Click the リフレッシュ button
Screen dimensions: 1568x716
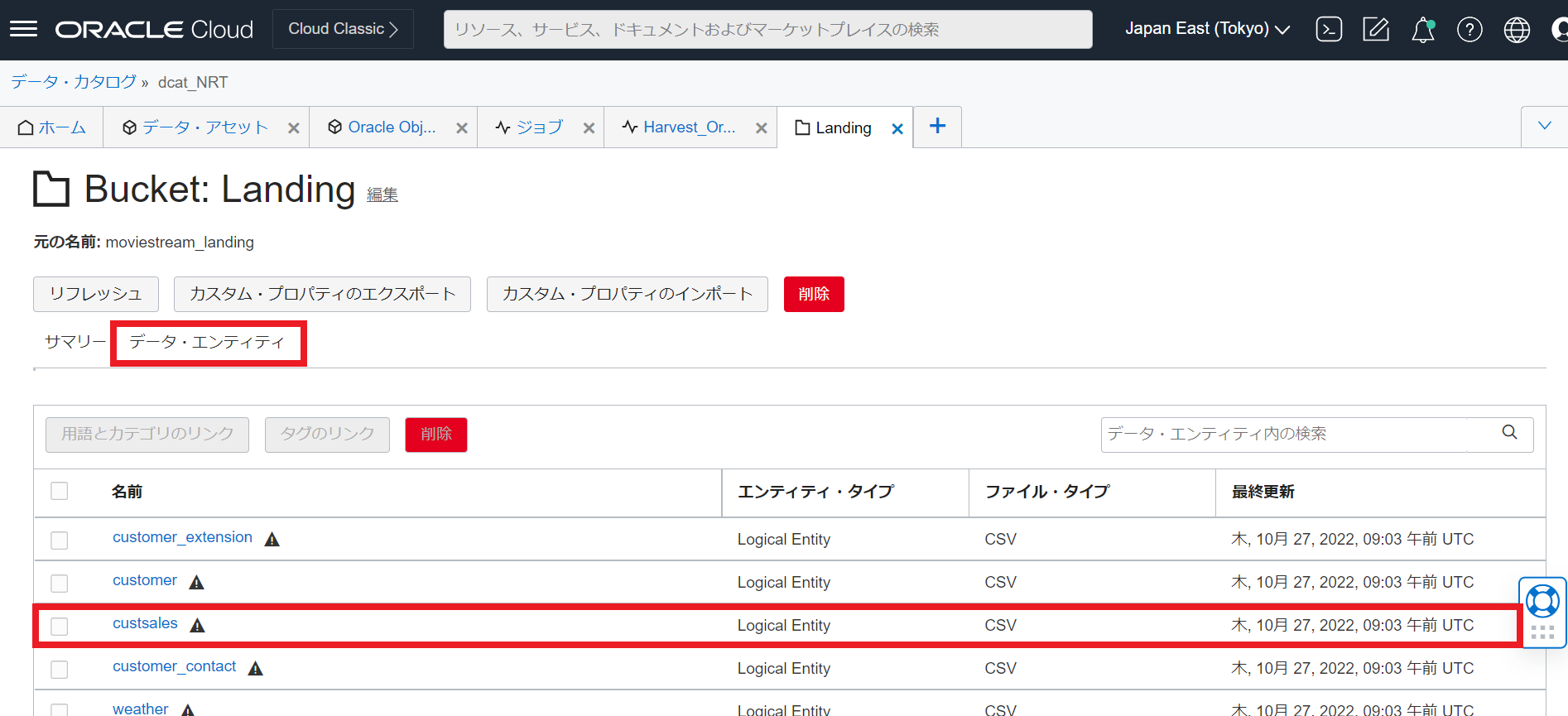96,294
